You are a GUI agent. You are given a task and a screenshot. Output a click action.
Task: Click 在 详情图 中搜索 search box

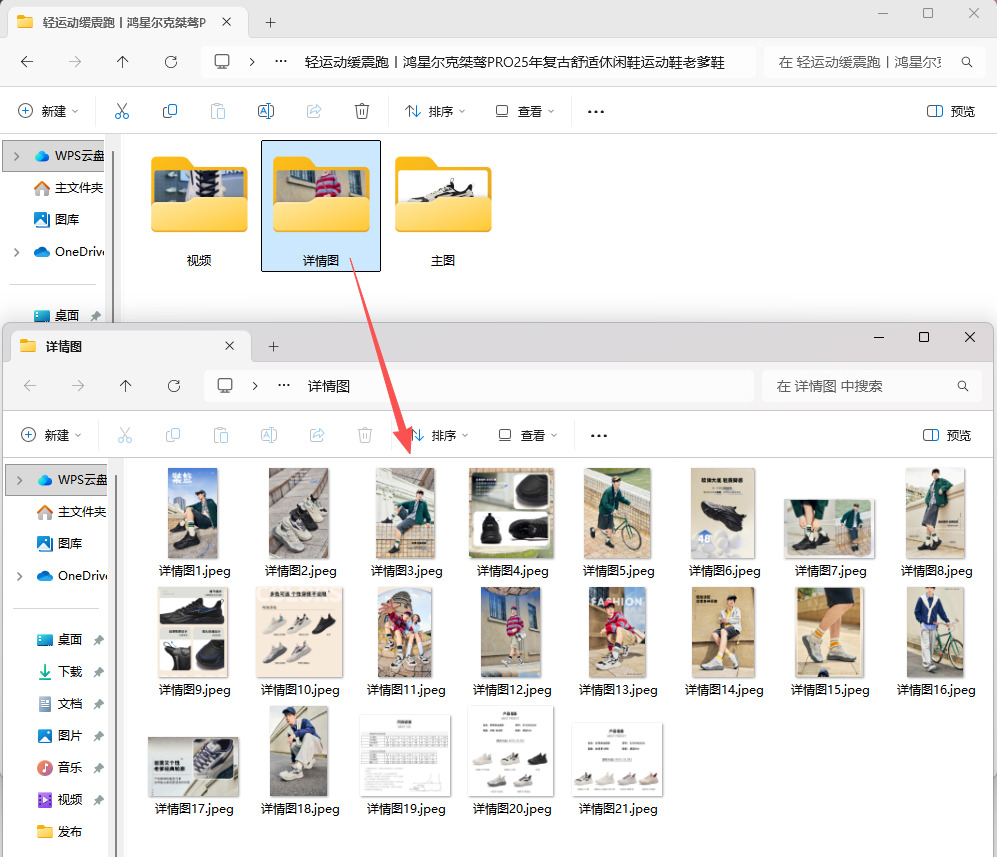872,386
